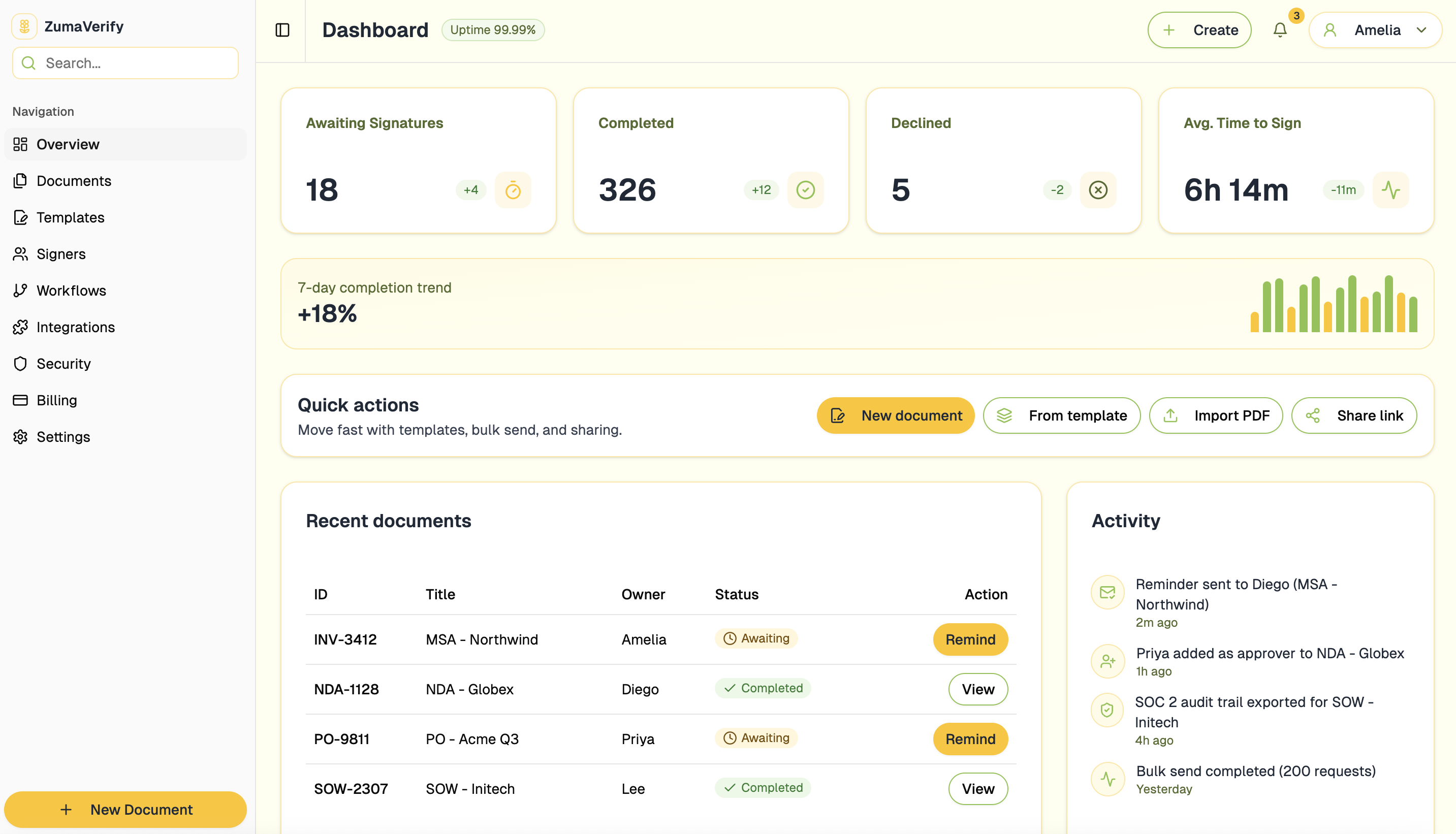Click the Signers people icon
Viewport: 1456px width, 834px height.
point(20,254)
